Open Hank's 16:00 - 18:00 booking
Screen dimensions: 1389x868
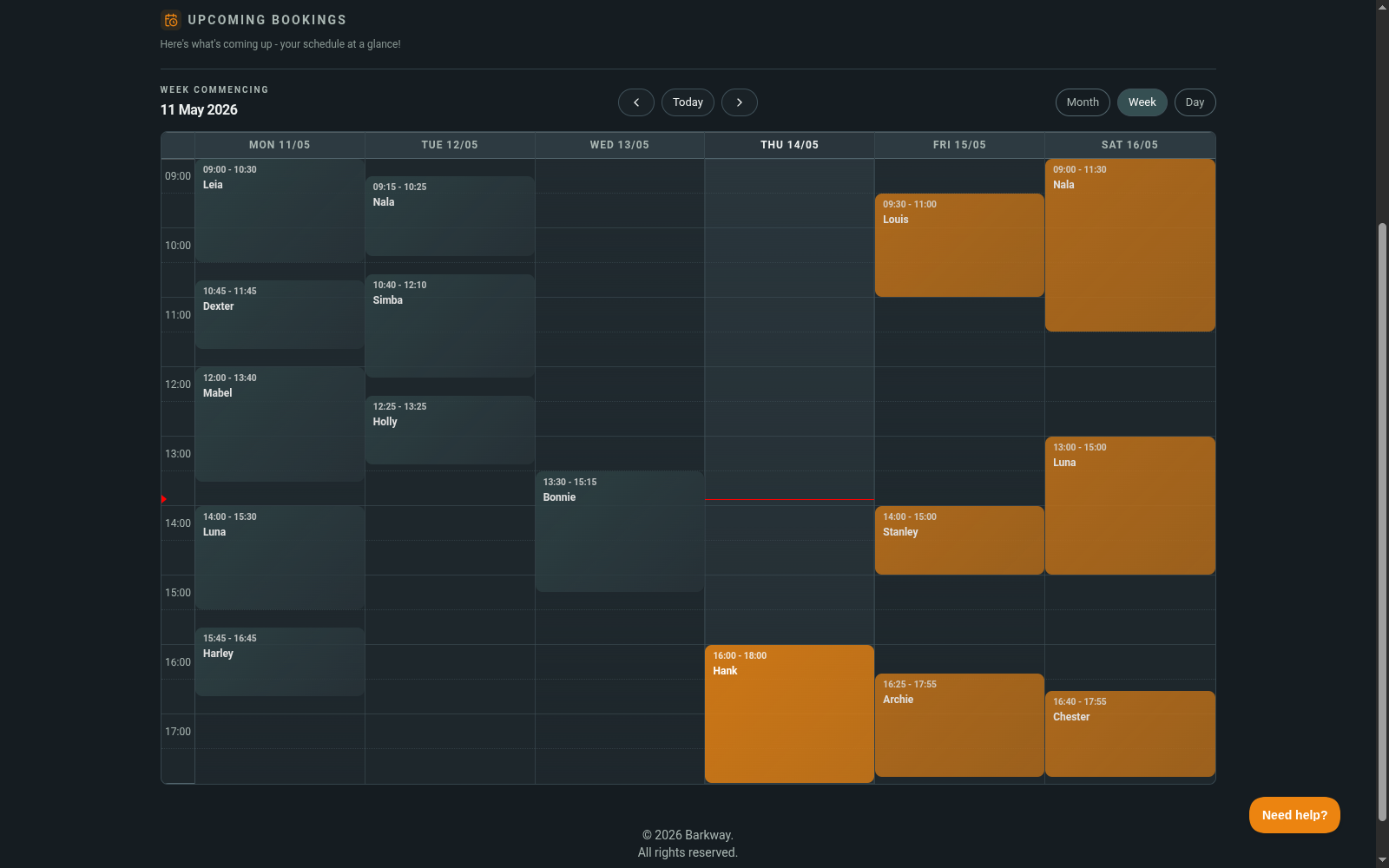(x=790, y=713)
